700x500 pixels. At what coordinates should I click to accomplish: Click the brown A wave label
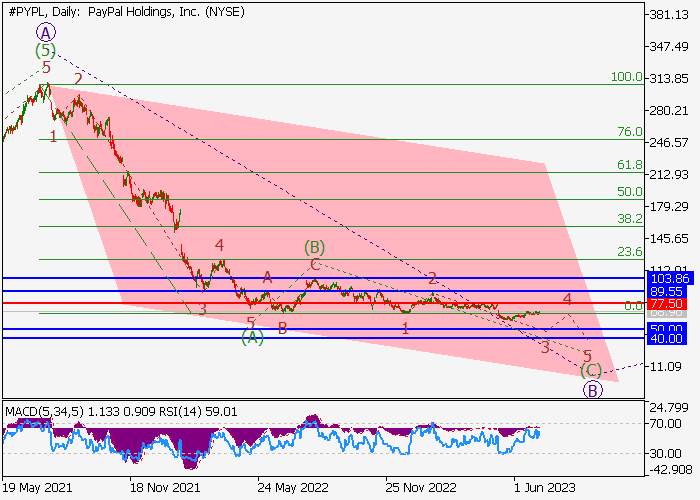(x=267, y=278)
